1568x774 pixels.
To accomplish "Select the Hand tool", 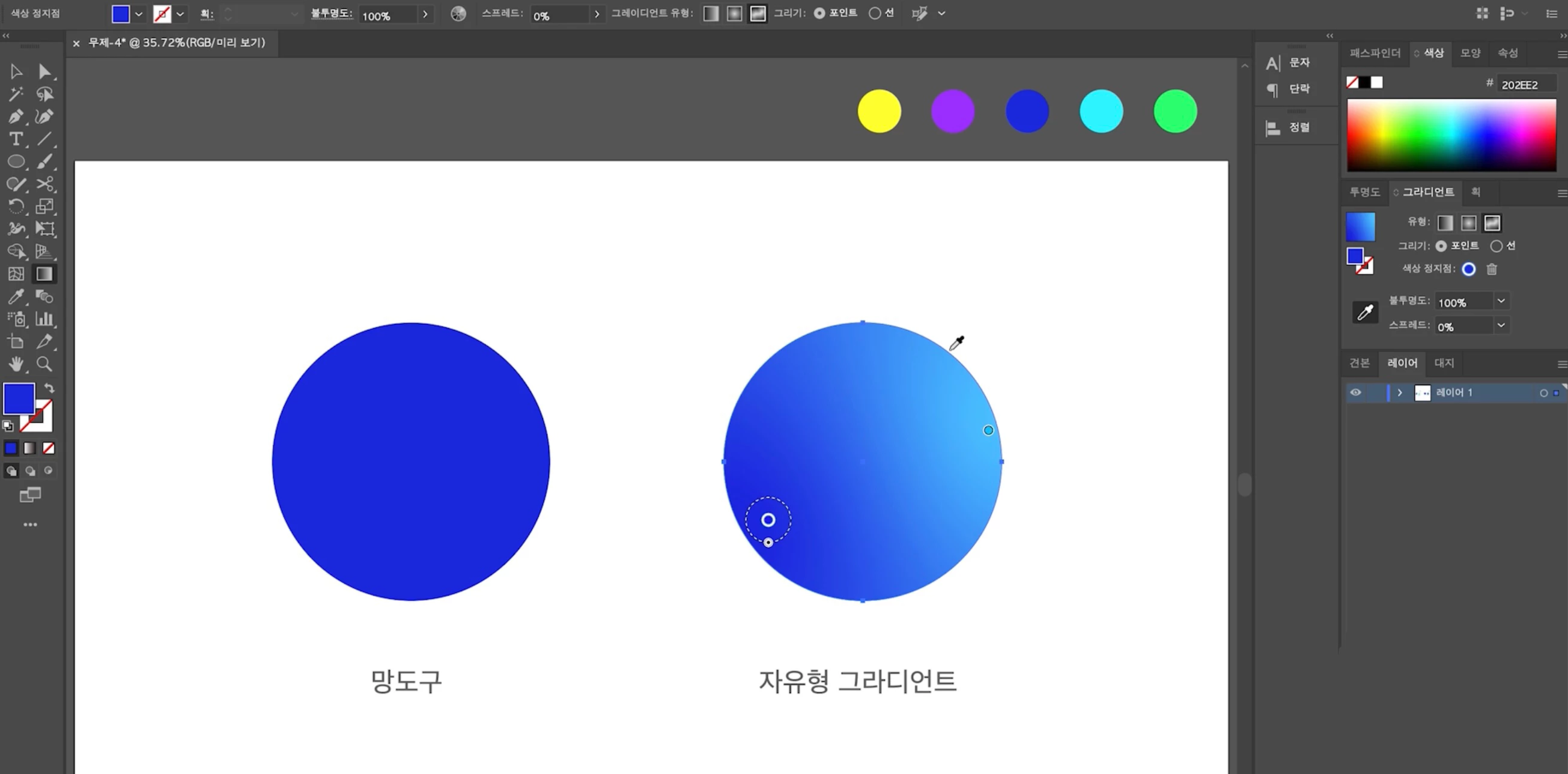I will 16,364.
